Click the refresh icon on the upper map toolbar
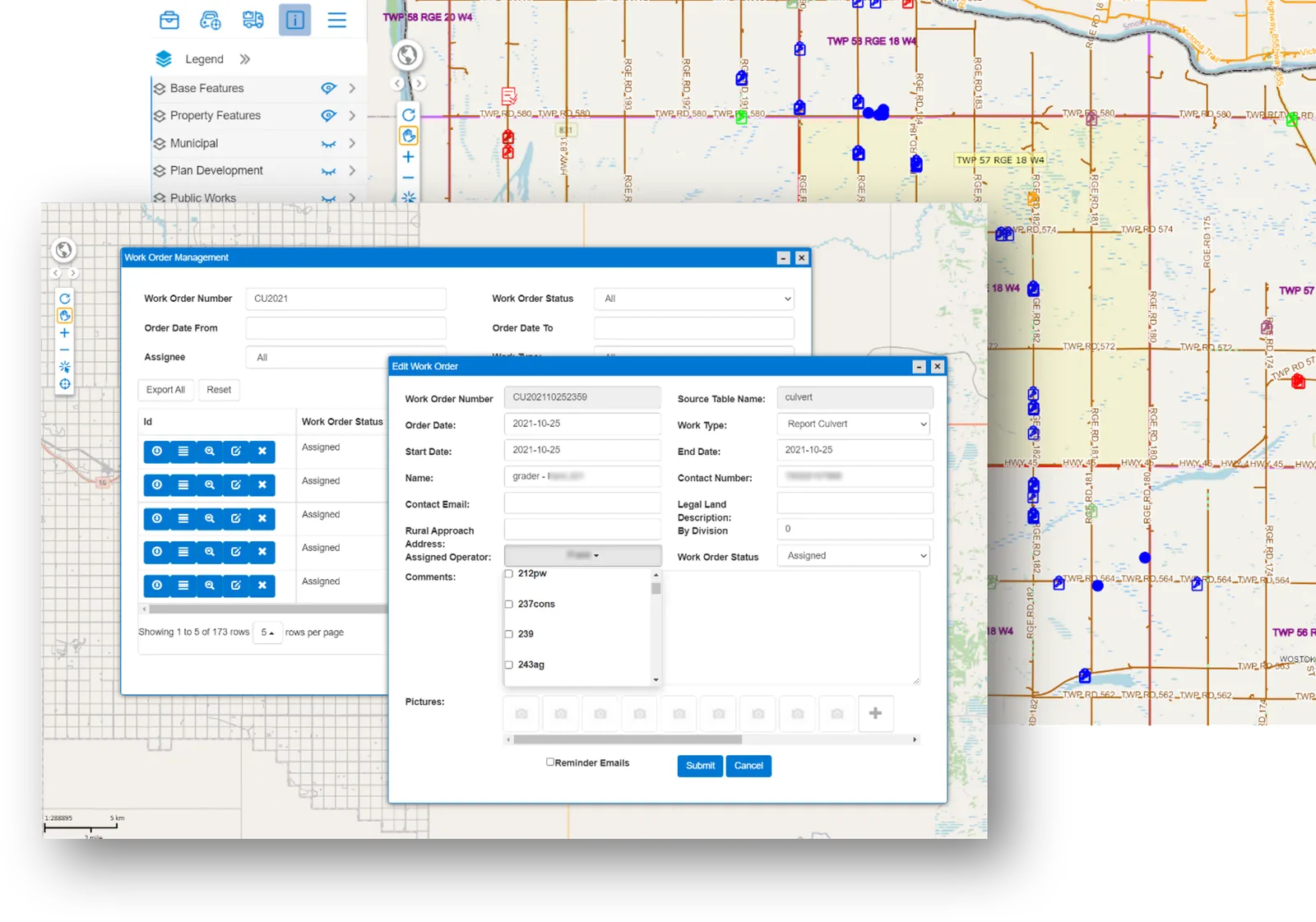The width and height of the screenshot is (1316, 922). tap(408, 115)
